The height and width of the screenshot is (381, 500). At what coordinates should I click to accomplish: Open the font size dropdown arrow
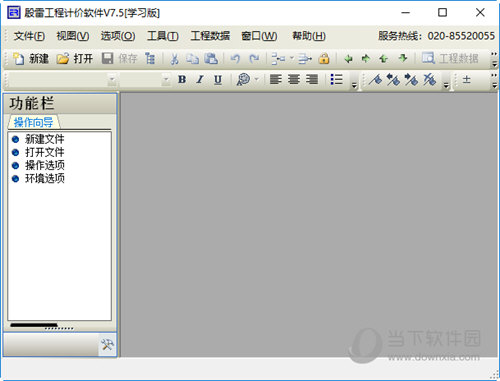[x=166, y=80]
